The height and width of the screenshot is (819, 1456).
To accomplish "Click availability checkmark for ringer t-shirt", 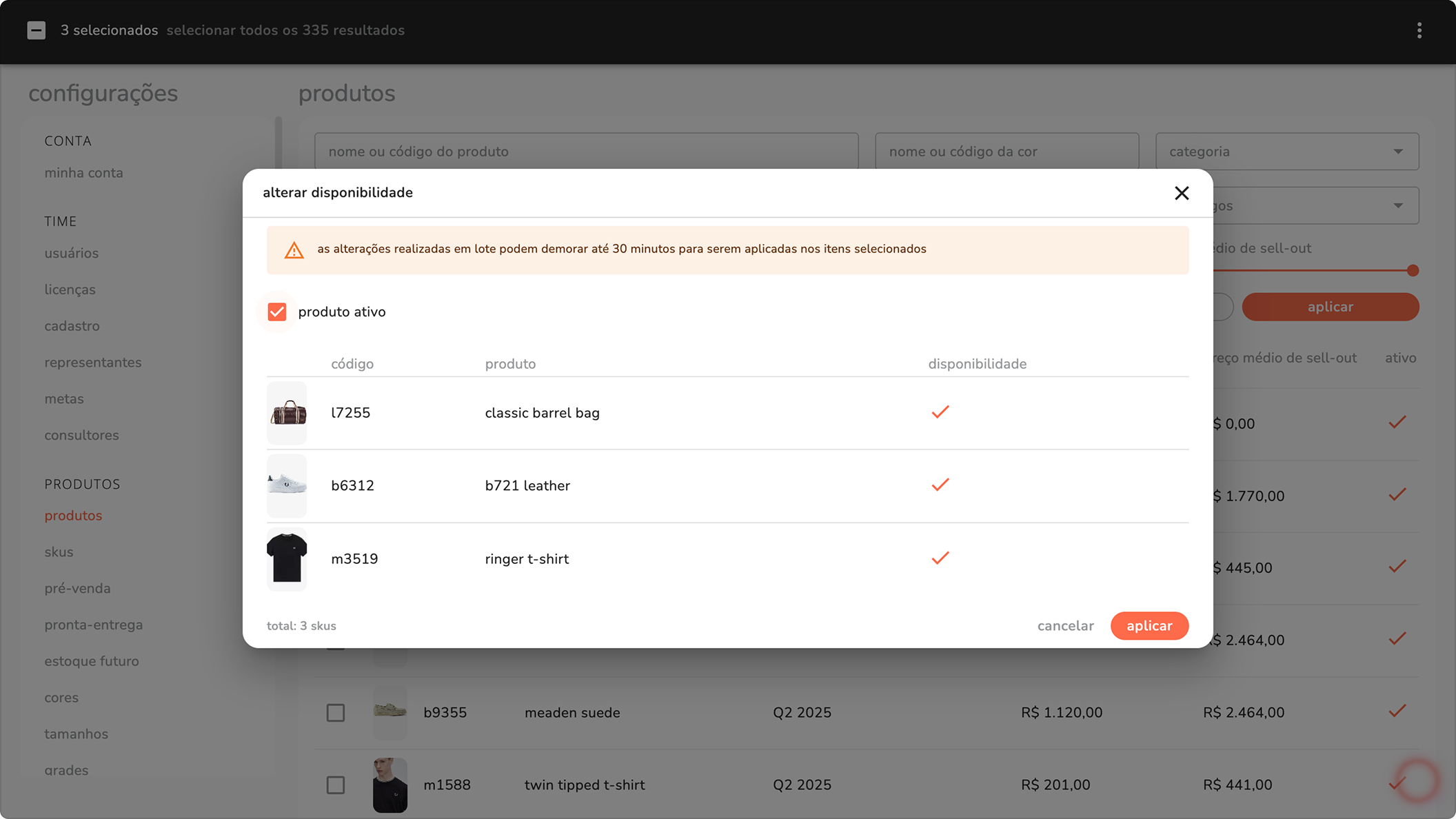I will pos(940,558).
